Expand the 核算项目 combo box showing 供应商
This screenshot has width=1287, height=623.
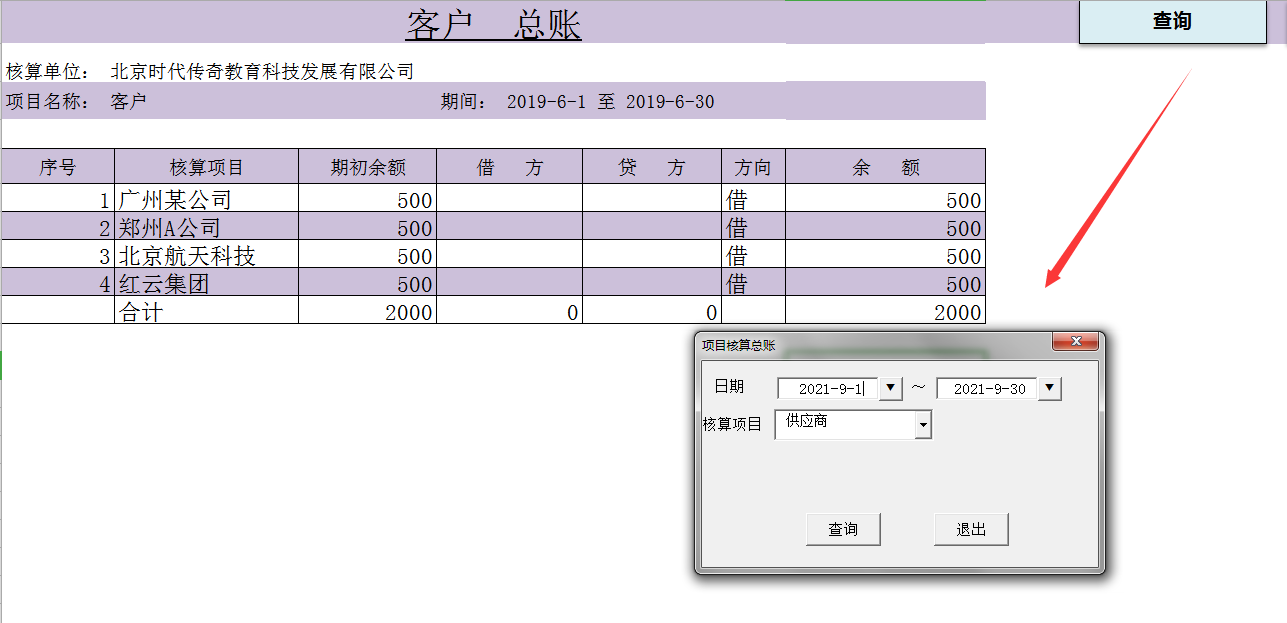point(922,424)
